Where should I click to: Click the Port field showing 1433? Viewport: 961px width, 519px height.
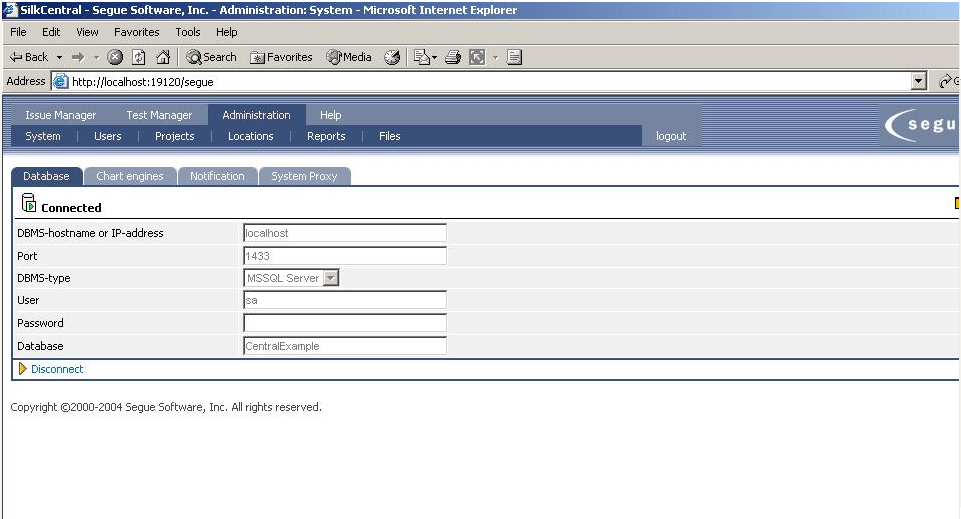pyautogui.click(x=345, y=256)
